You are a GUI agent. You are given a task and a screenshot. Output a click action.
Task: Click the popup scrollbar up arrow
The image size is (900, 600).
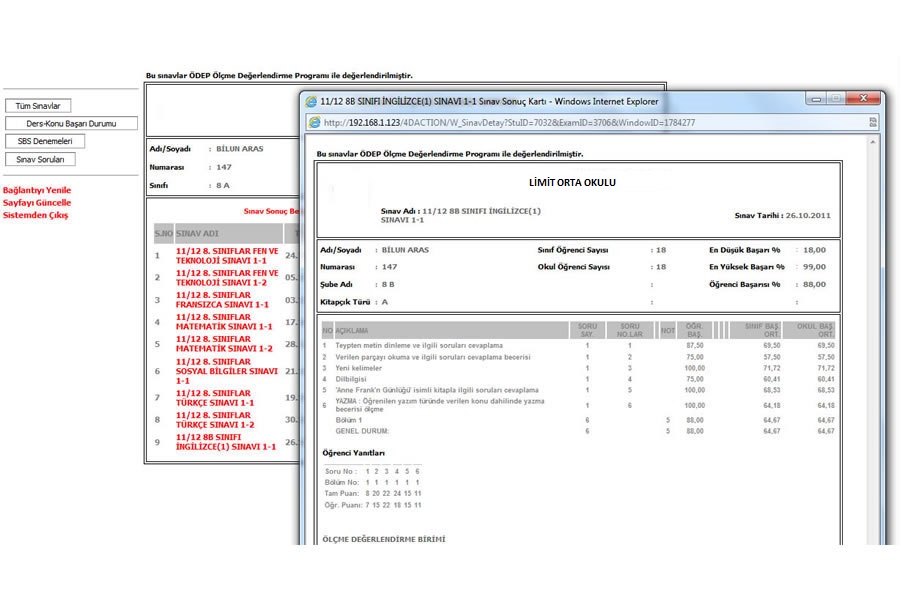(875, 141)
